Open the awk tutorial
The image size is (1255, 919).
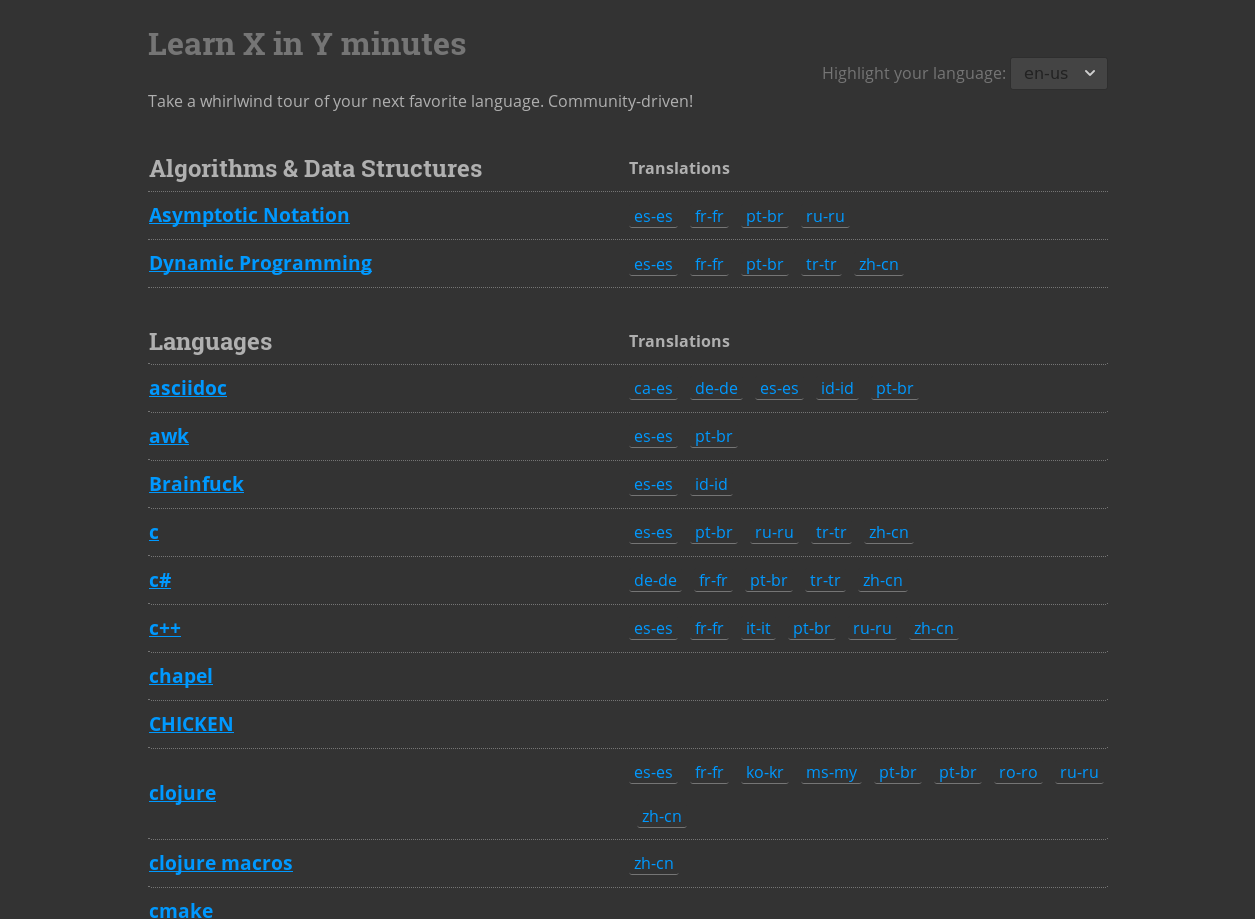click(168, 436)
